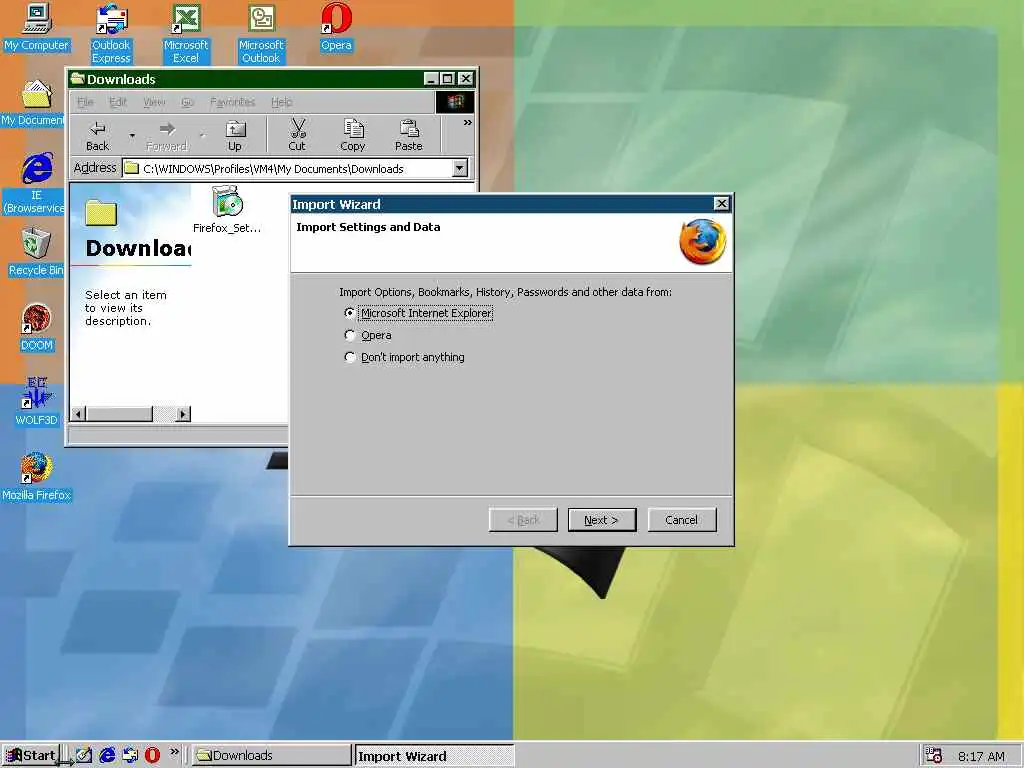Image resolution: width=1024 pixels, height=768 pixels.
Task: Click horizontal scrollbar right arrow in Downloads
Action: point(184,413)
